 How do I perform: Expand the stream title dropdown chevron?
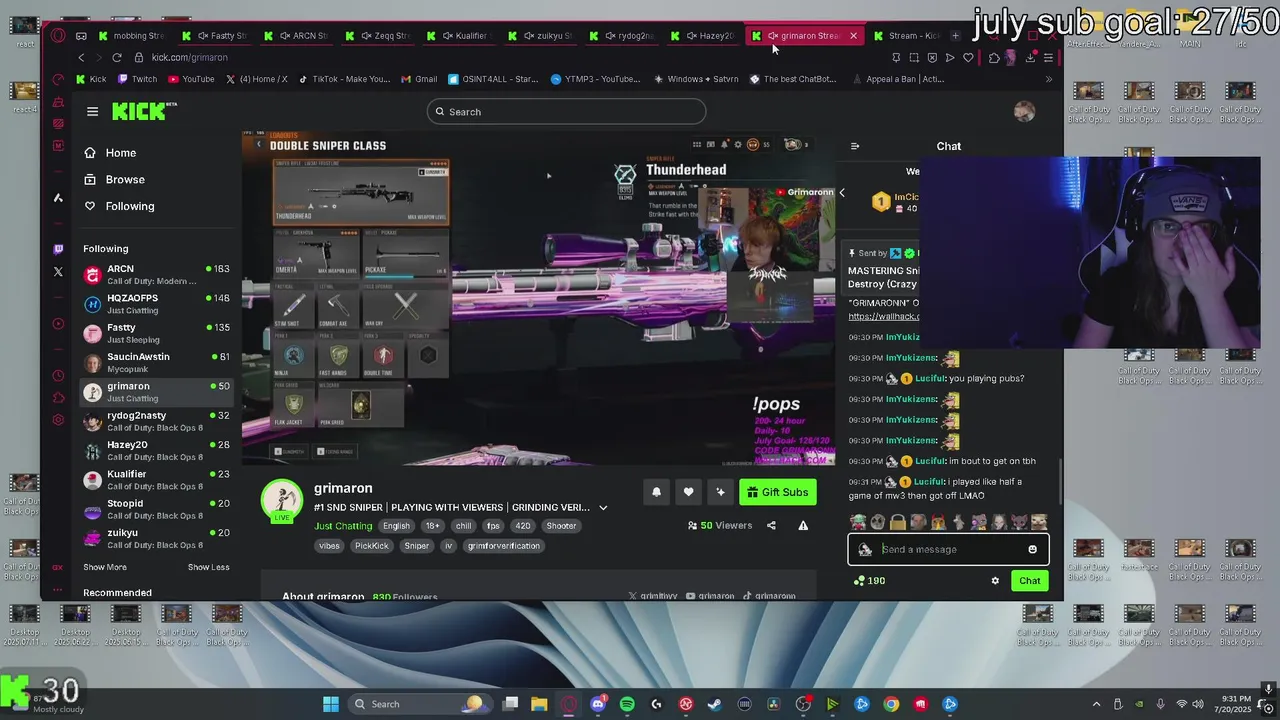pyautogui.click(x=603, y=508)
